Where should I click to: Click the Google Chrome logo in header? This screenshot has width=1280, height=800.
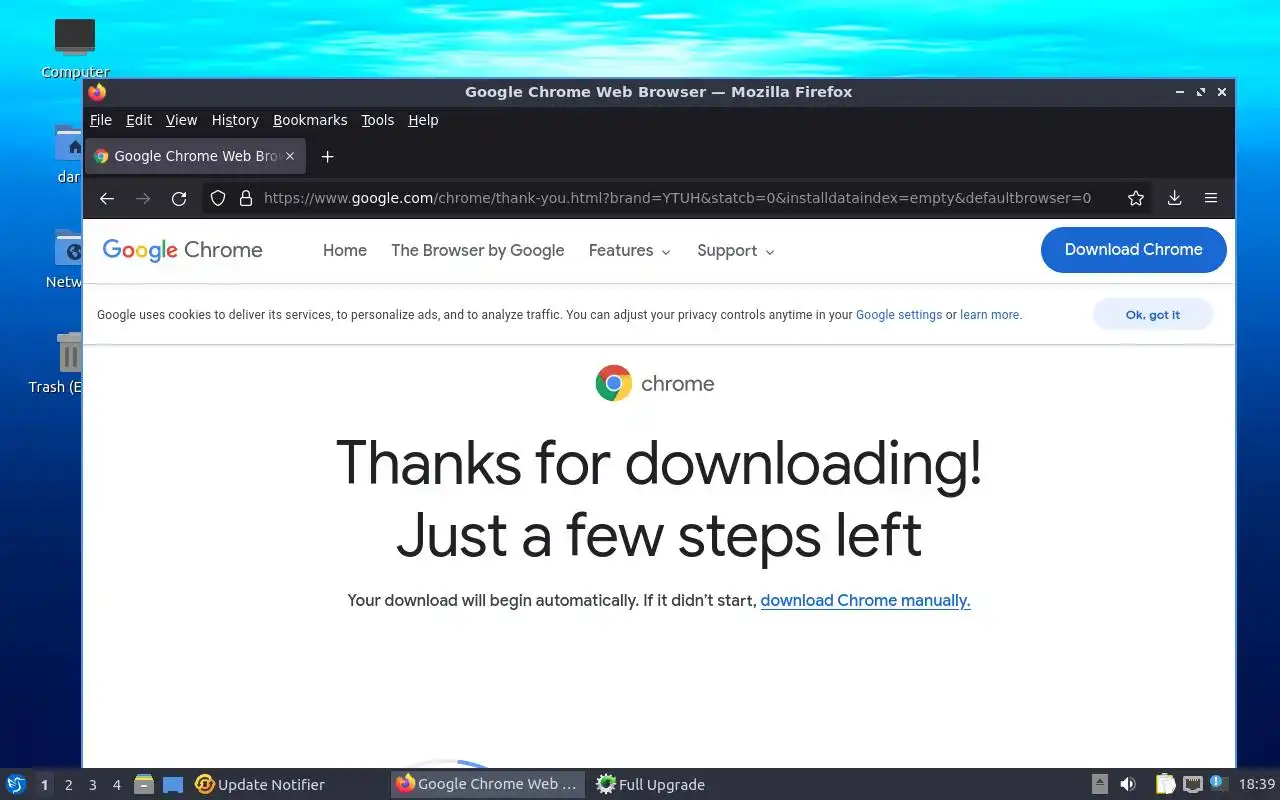tap(182, 250)
